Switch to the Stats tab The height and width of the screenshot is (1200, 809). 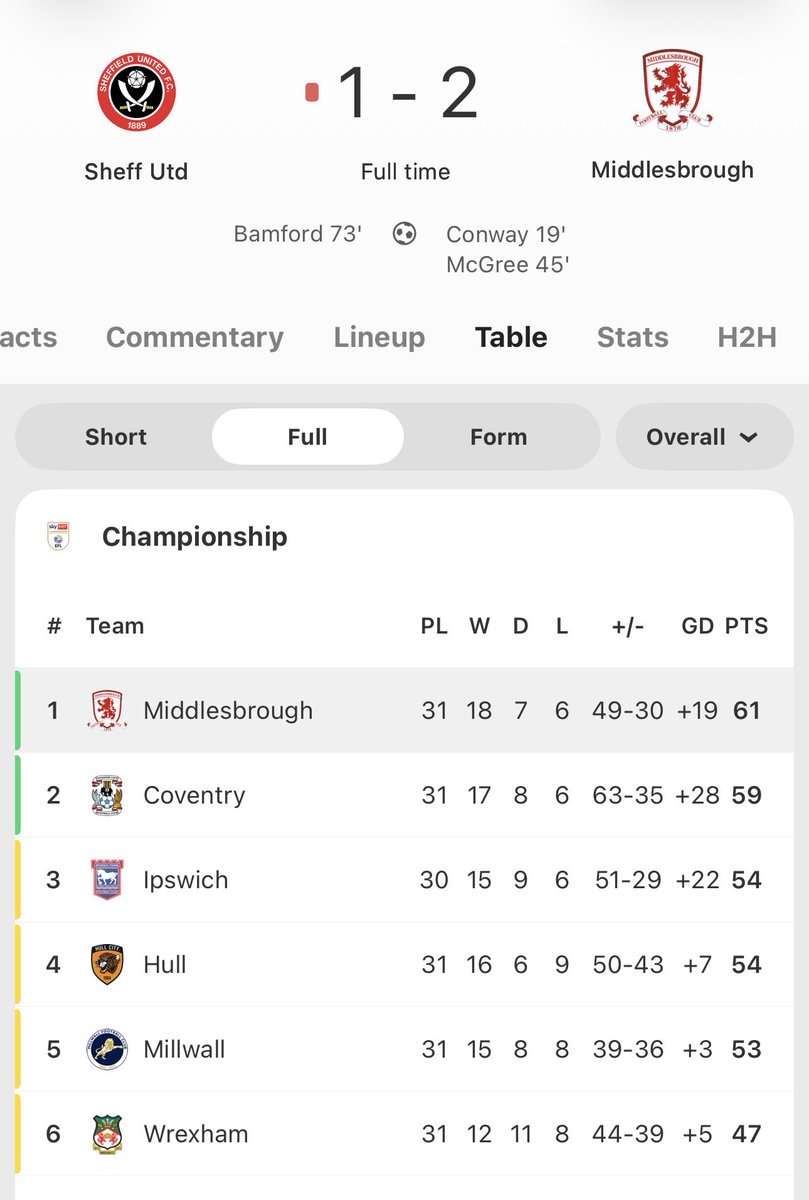pos(632,337)
